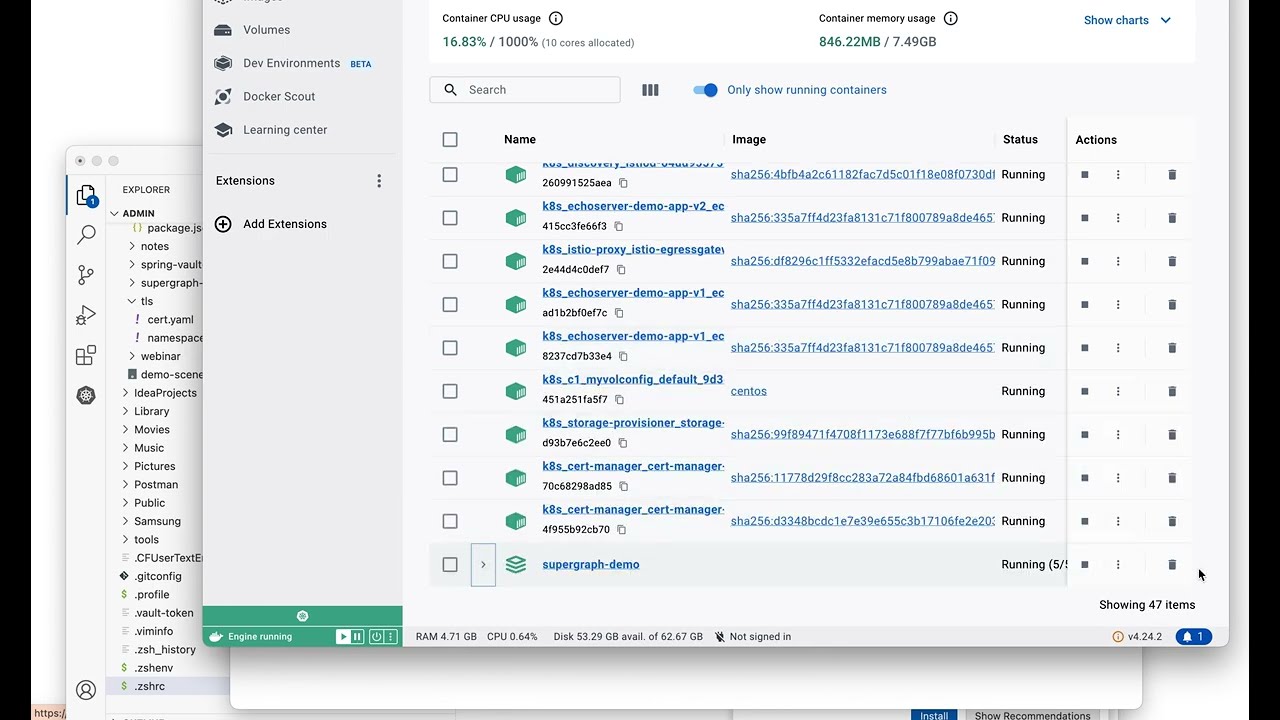
Task: Click the Not signed in status
Action: tap(752, 637)
